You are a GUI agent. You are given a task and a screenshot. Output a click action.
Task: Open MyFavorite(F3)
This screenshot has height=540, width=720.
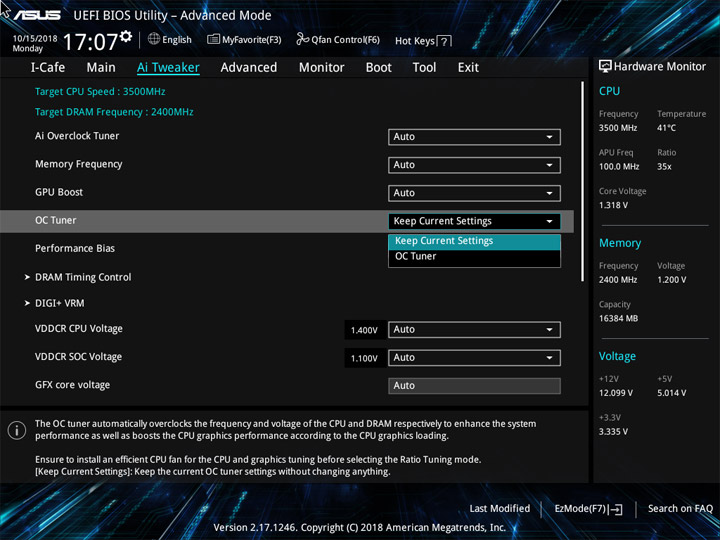tap(244, 40)
